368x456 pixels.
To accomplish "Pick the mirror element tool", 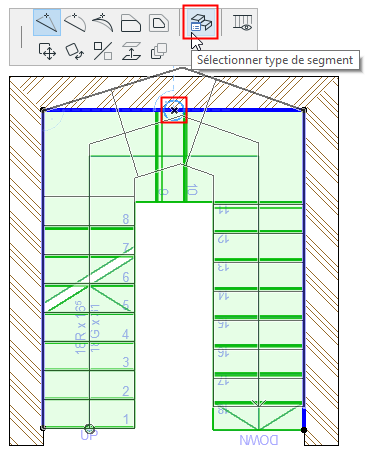I will tap(103, 51).
